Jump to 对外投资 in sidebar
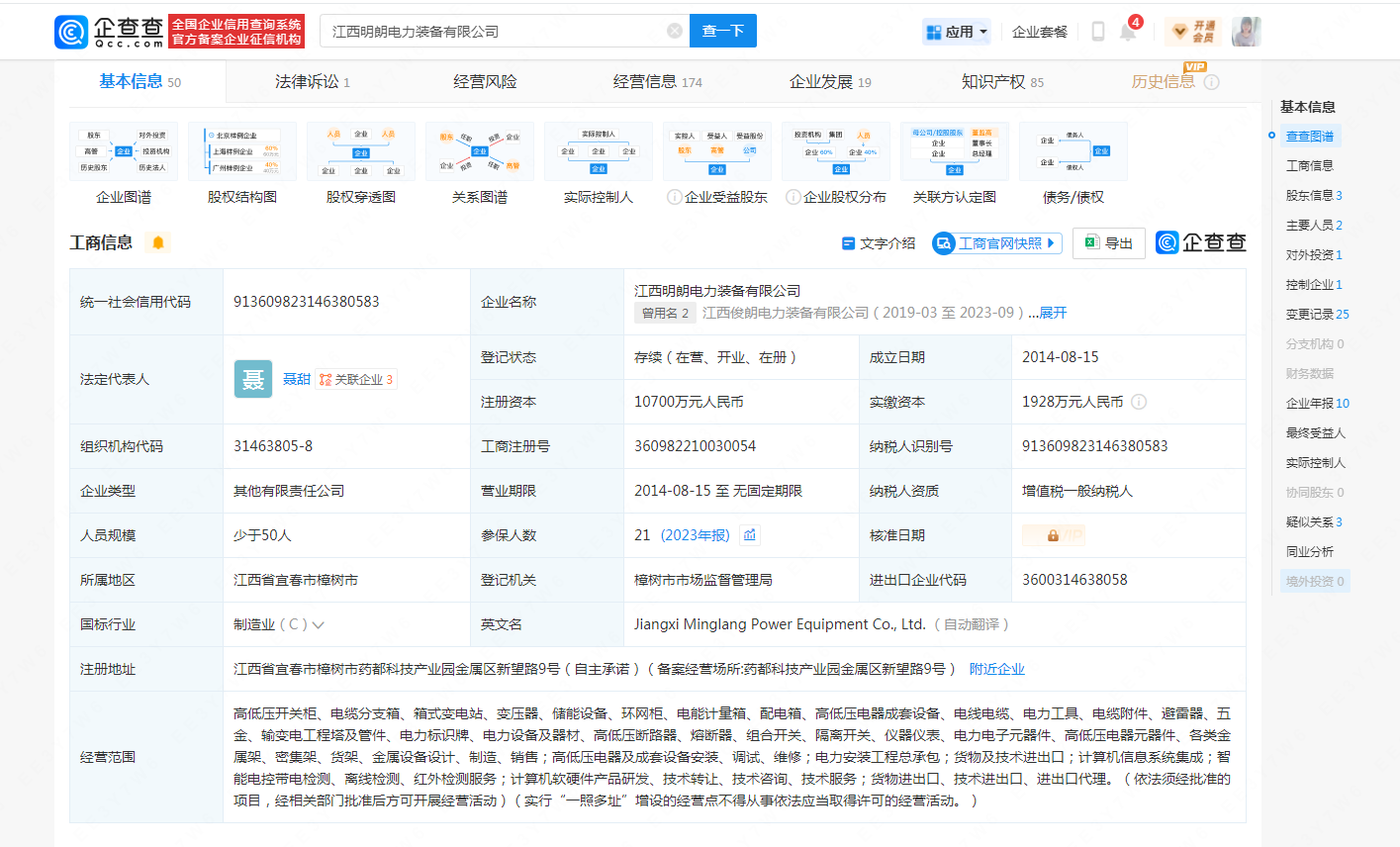The height and width of the screenshot is (847, 1400). pos(1314,254)
